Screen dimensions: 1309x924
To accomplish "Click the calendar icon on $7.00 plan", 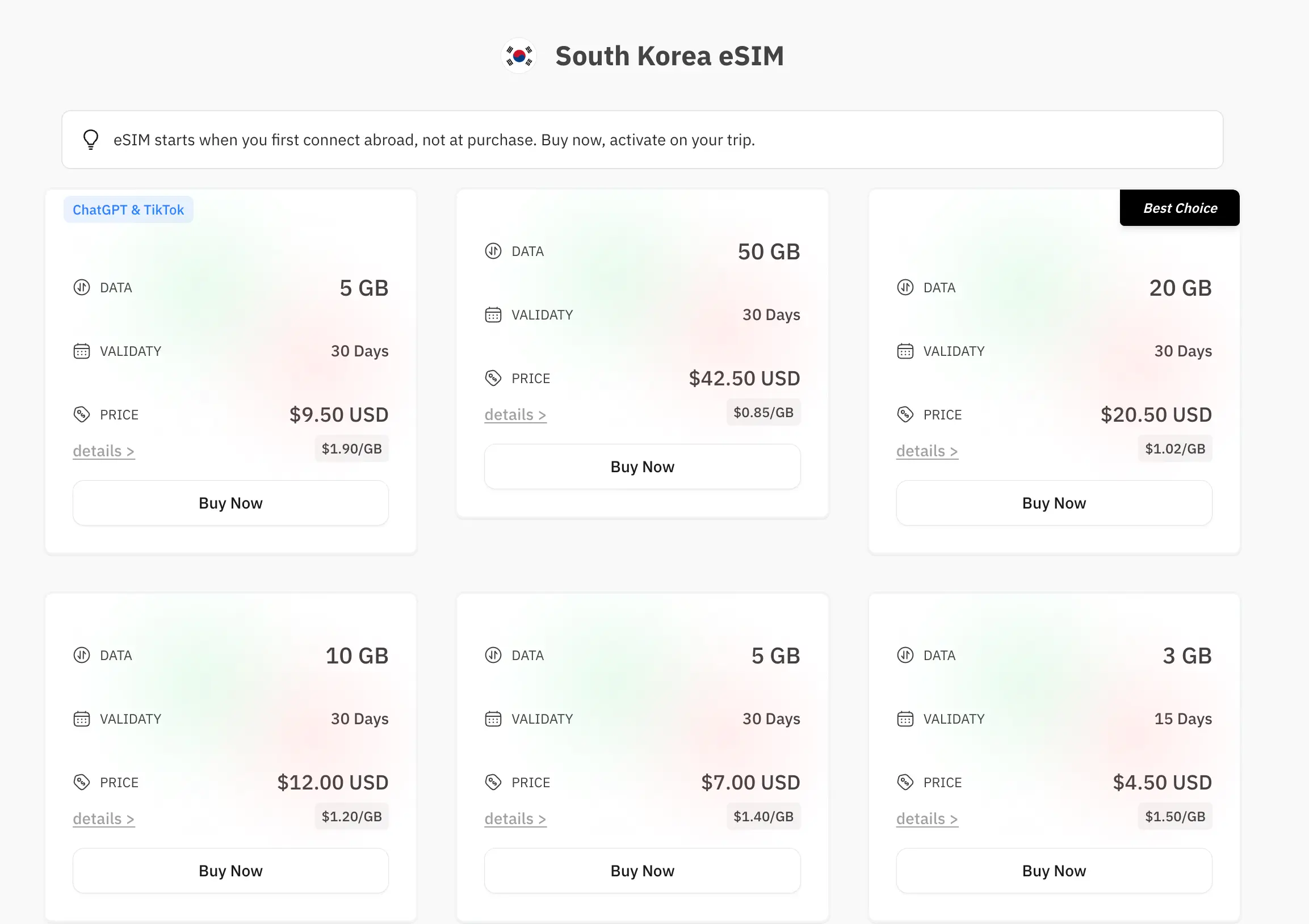I will [x=493, y=719].
